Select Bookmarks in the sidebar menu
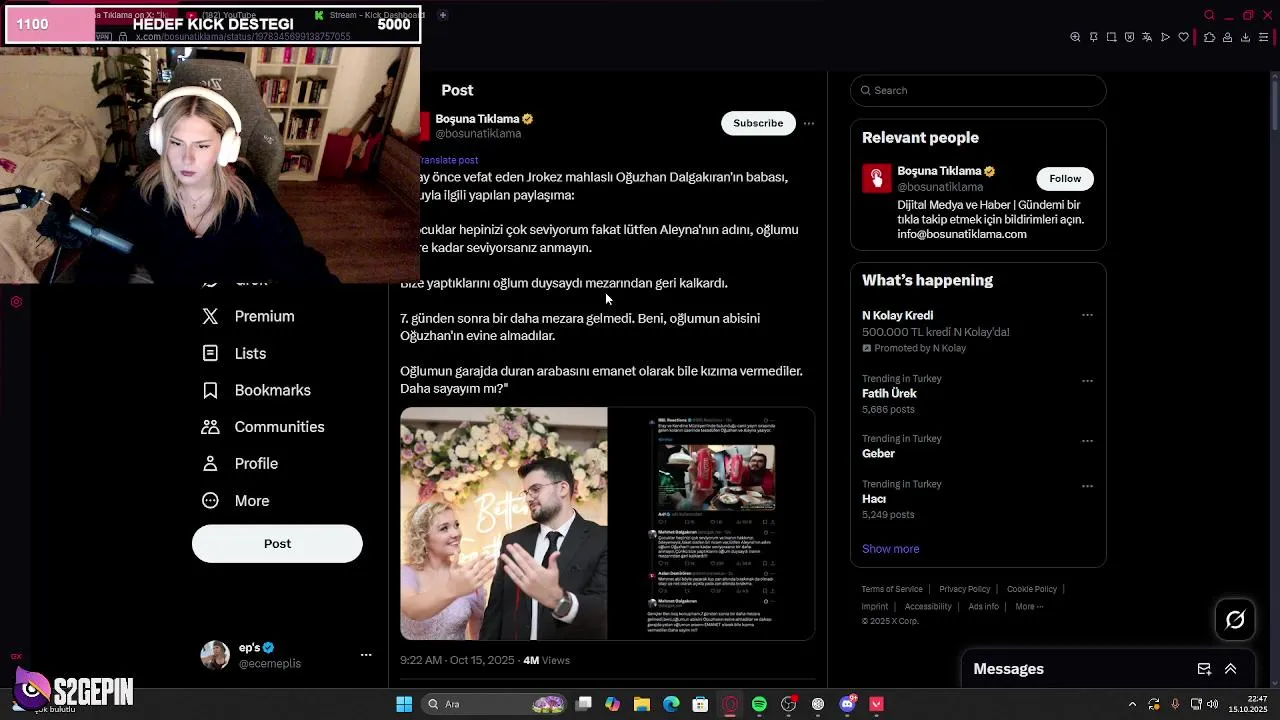 pos(272,390)
